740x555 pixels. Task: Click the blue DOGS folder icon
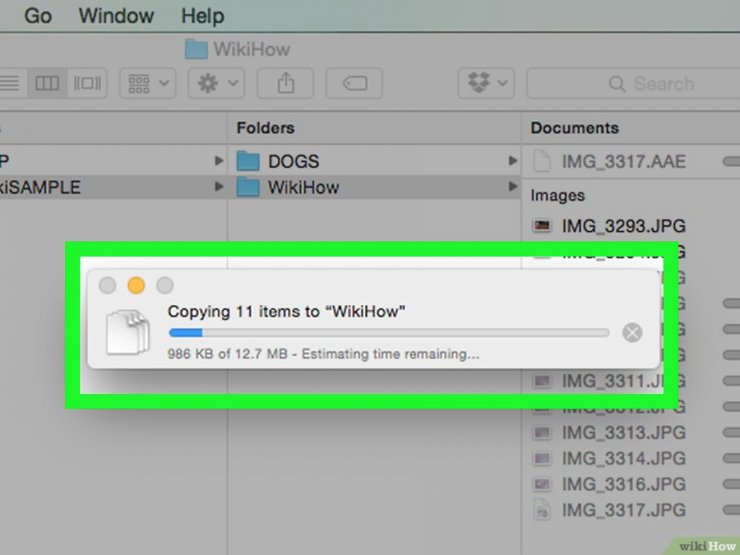pyautogui.click(x=248, y=161)
